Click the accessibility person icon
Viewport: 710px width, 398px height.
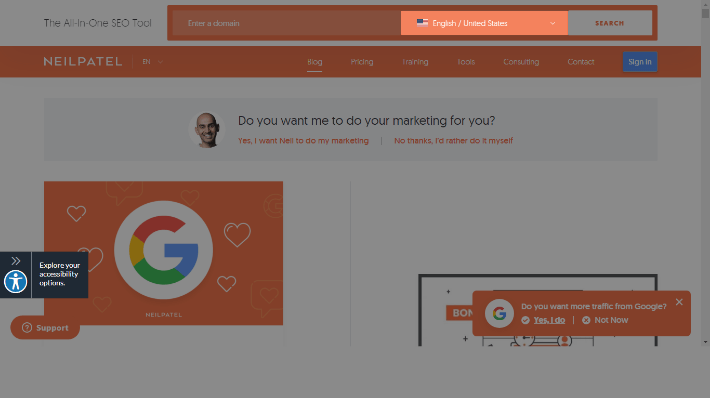[15, 282]
